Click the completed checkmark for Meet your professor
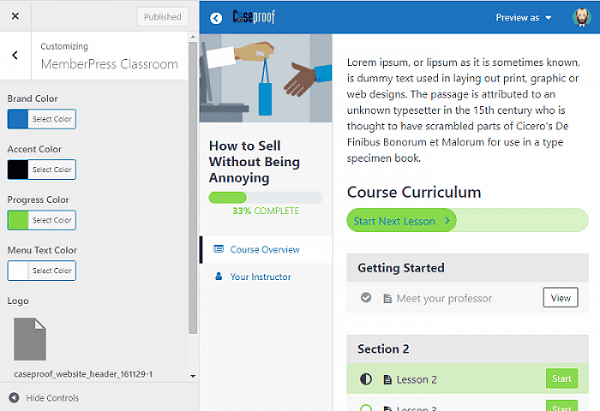 366,297
